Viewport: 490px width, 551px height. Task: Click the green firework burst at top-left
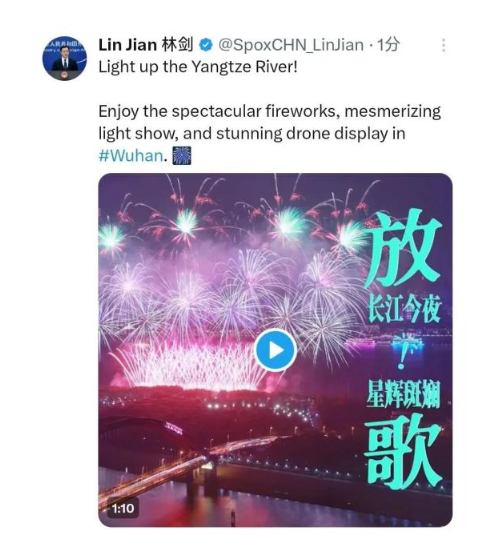(111, 238)
